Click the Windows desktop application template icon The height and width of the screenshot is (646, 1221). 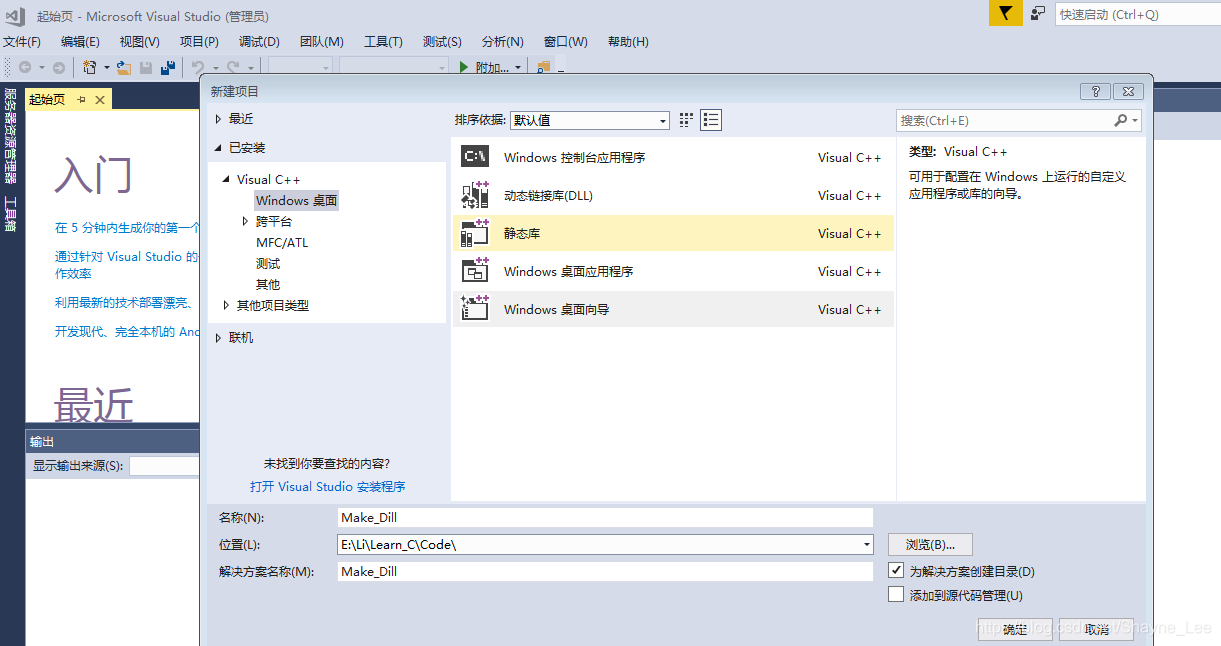pos(474,271)
